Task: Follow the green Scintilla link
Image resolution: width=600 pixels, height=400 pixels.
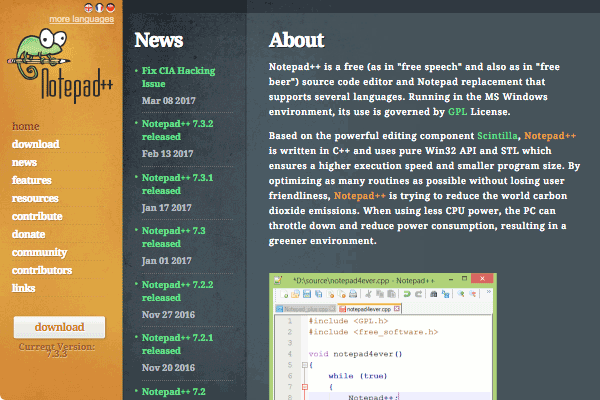Action: coord(497,136)
